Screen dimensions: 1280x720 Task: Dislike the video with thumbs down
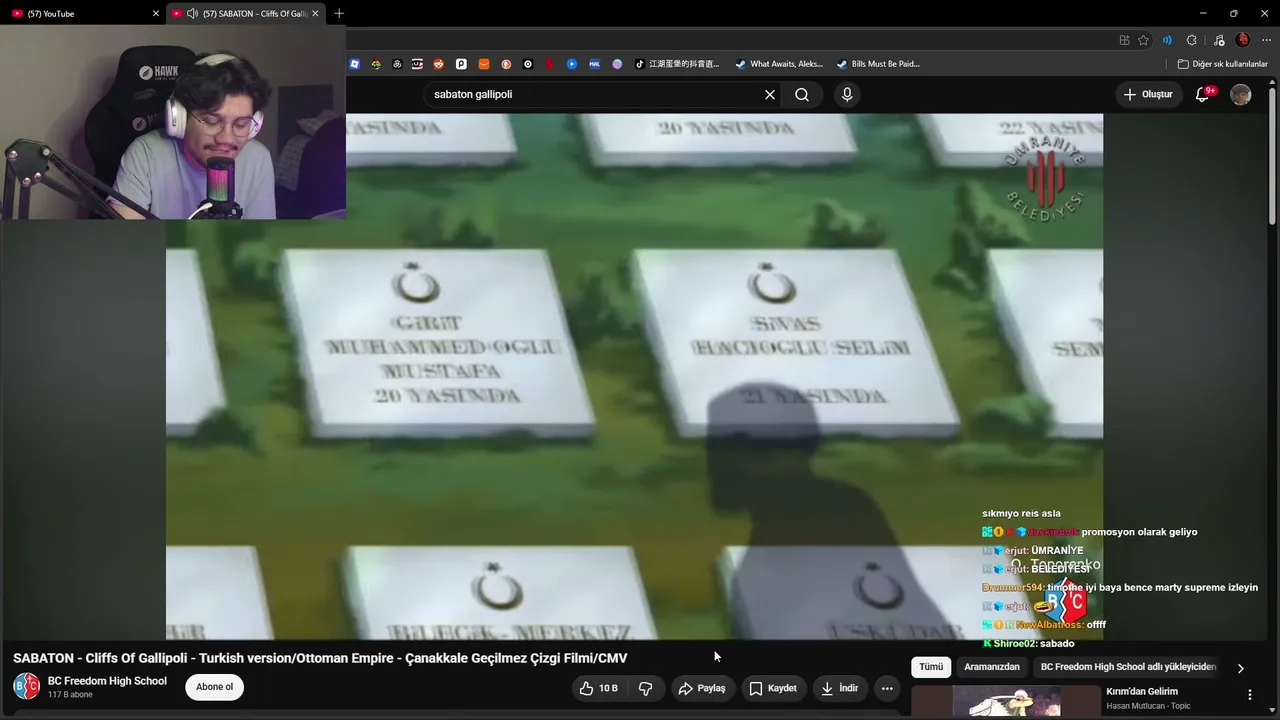coord(646,688)
